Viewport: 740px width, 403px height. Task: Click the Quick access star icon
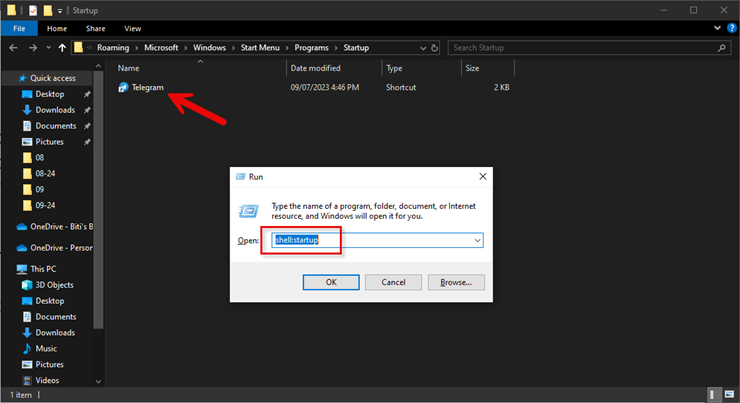tap(21, 78)
